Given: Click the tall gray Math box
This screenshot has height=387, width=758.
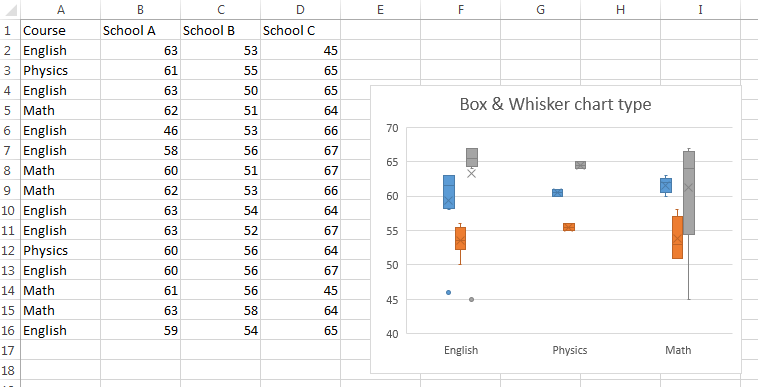Looking at the screenshot, I should point(689,193).
